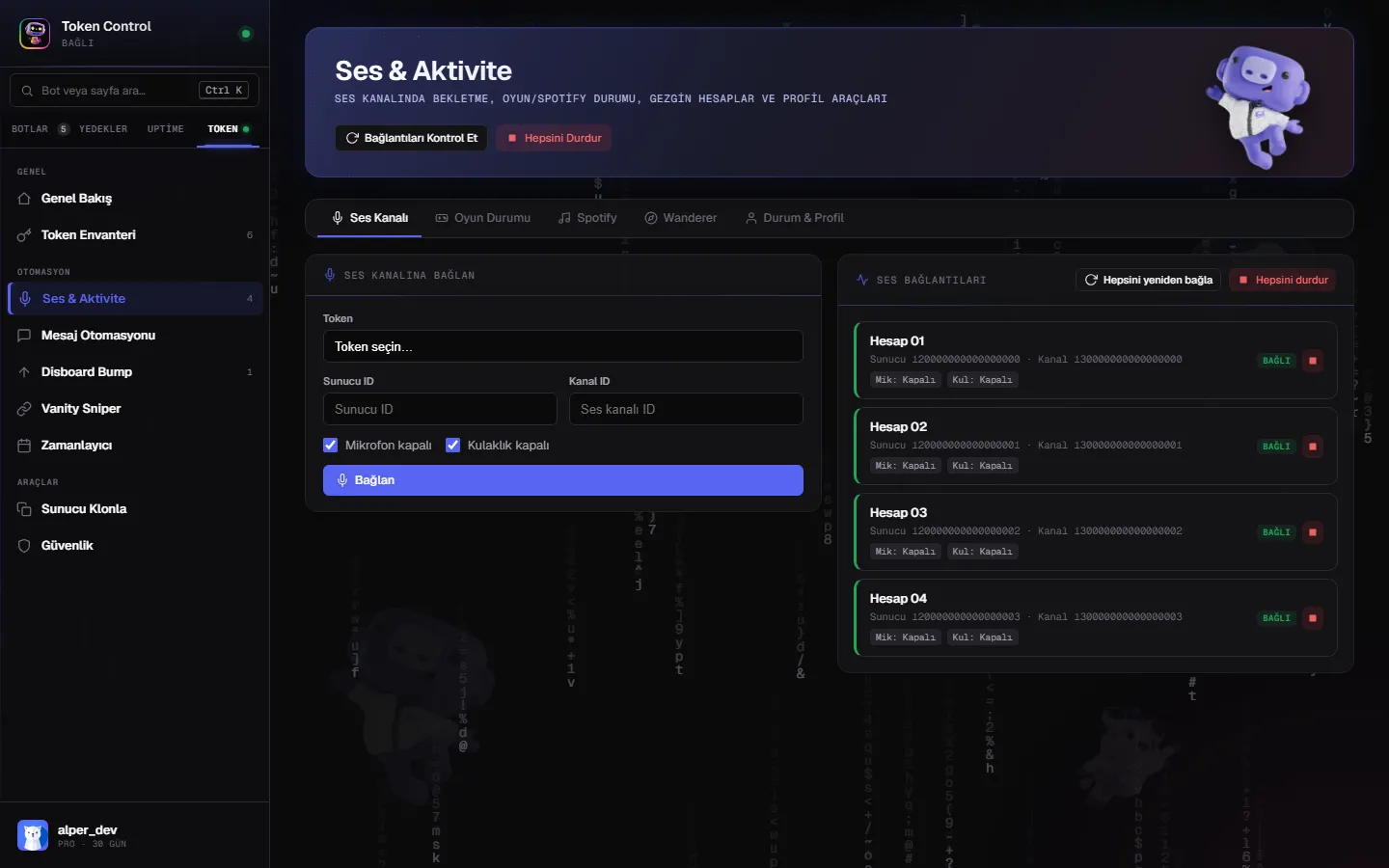The image size is (1389, 868).
Task: Toggle Kulaklık kapalı checkbox
Action: pyautogui.click(x=452, y=446)
